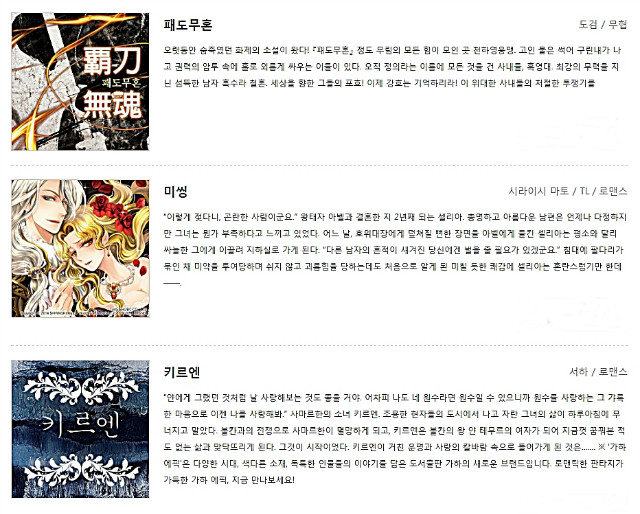Click the 키르엔 synopsis paragraph
The width and height of the screenshot is (640, 514).
tap(395, 438)
